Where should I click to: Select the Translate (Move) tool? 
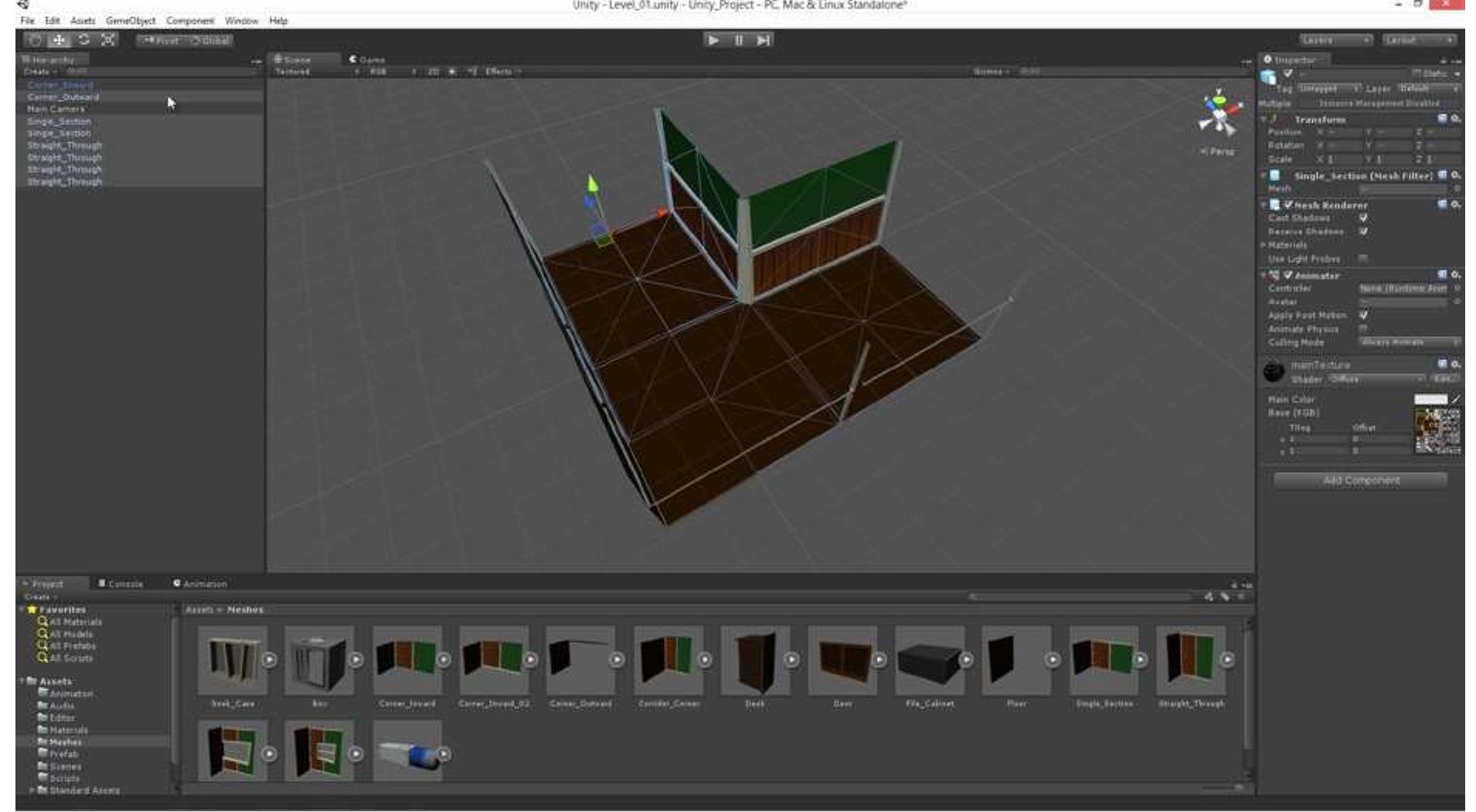[59, 39]
